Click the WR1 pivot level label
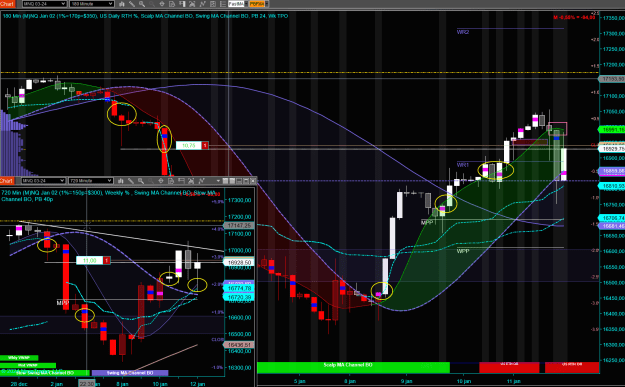625x387 pixels. click(x=462, y=165)
